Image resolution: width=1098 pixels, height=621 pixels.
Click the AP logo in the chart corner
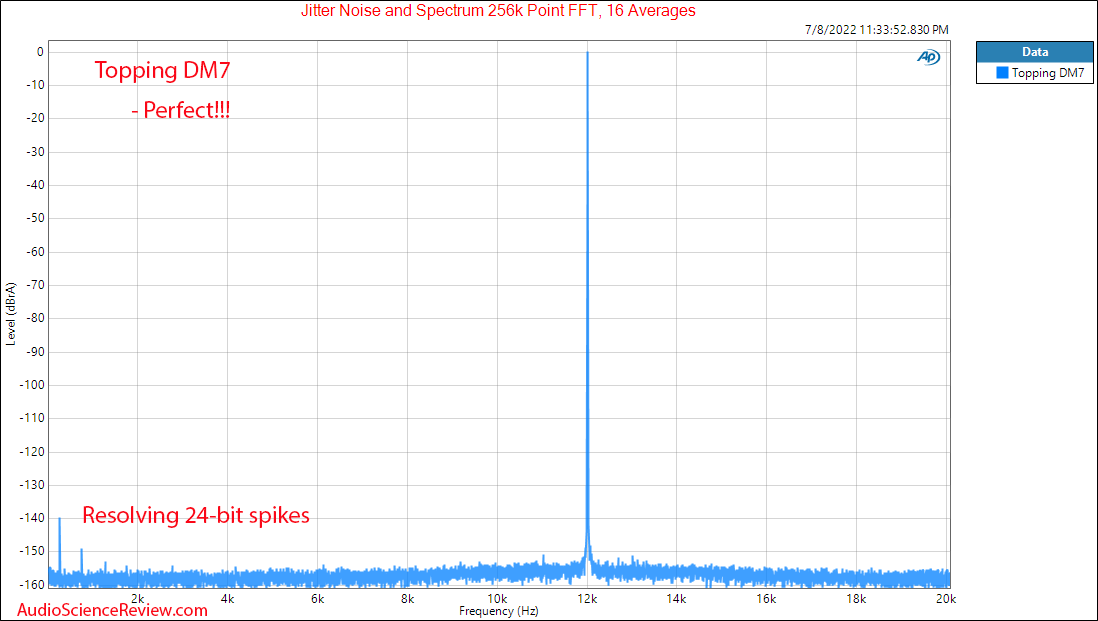929,57
